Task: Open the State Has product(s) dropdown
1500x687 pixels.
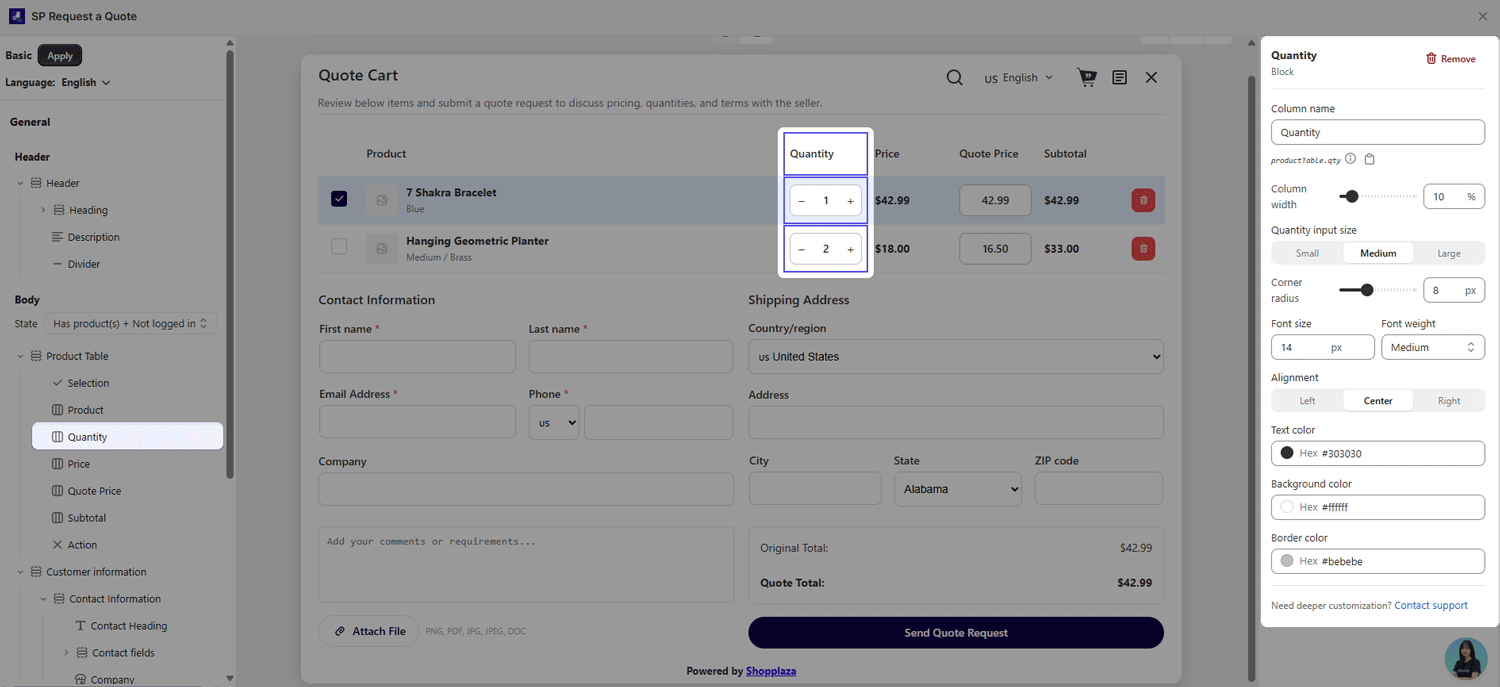Action: click(x=130, y=323)
